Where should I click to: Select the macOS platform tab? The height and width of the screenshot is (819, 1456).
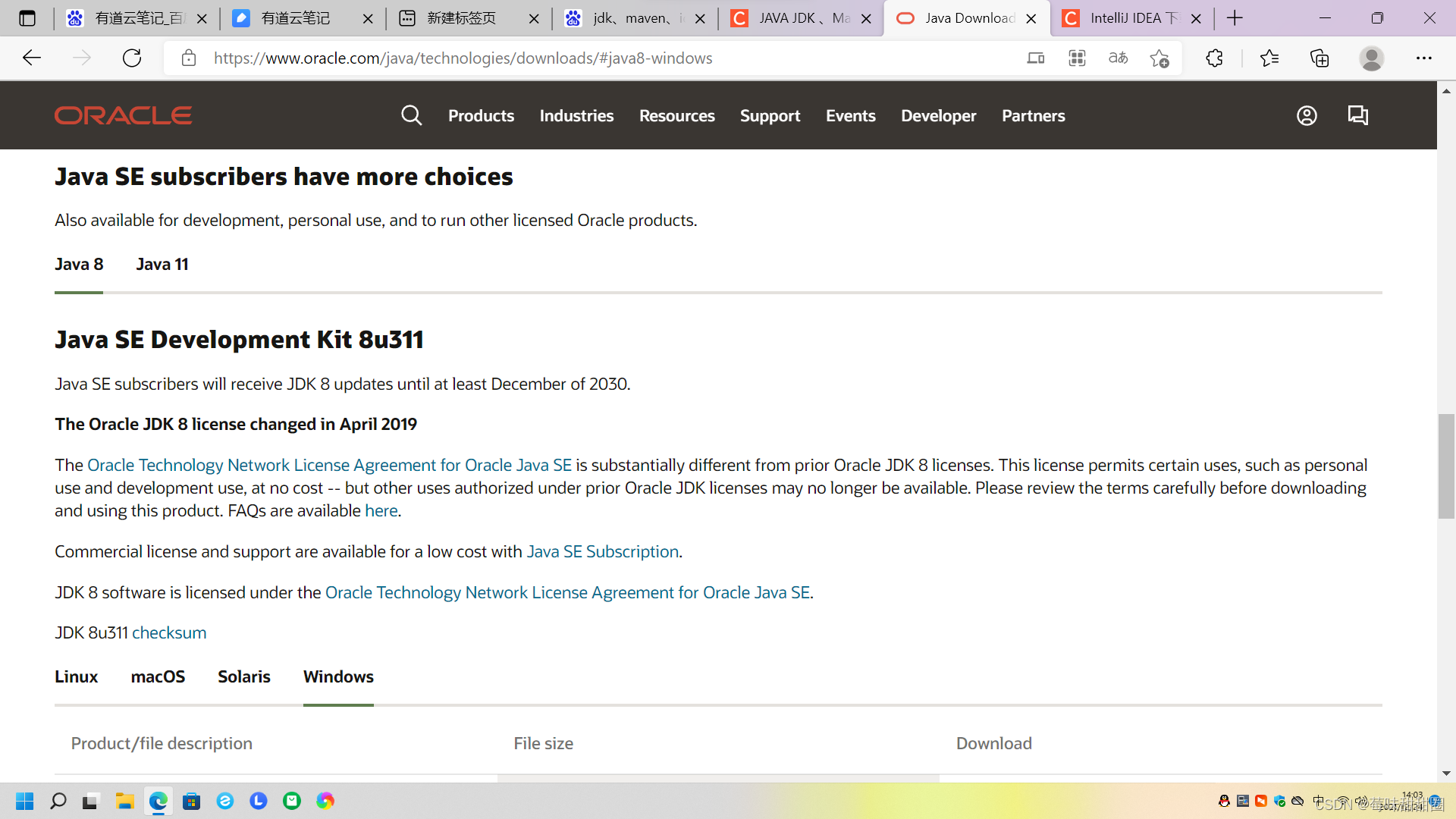[158, 676]
